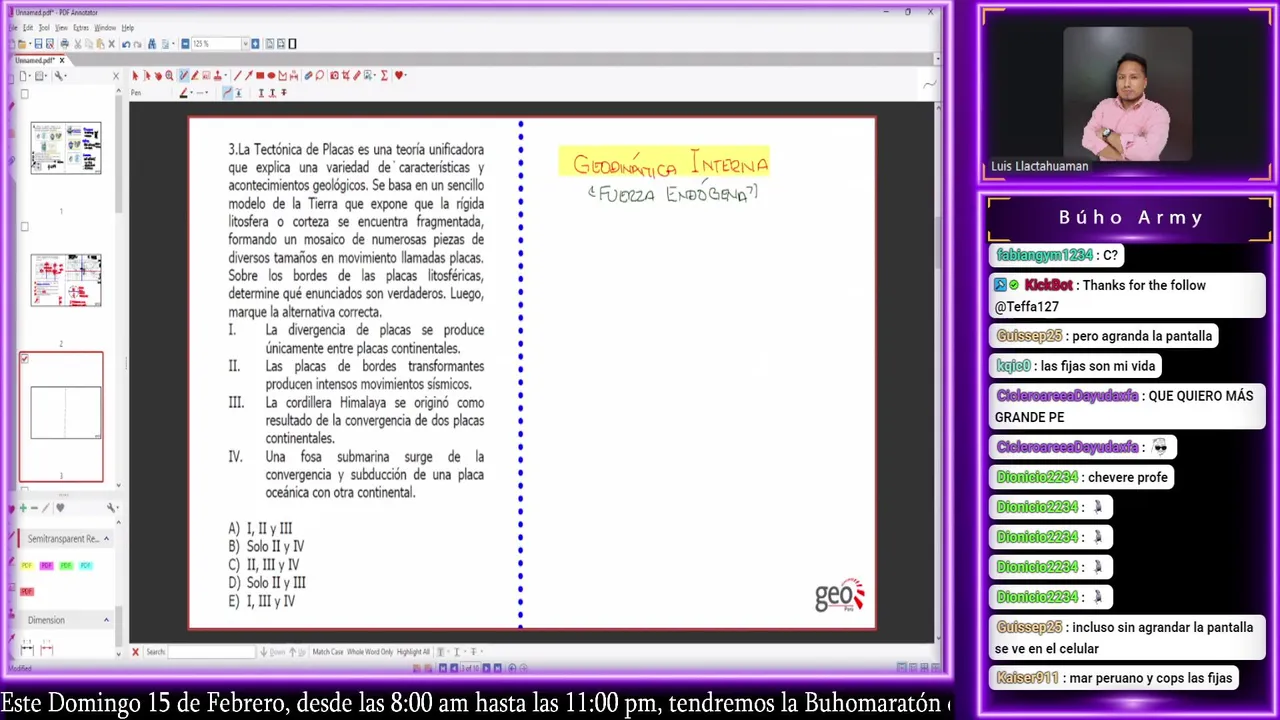Open new page dropdown in sidebar
This screenshot has height=720, width=1280.
click(x=24, y=76)
